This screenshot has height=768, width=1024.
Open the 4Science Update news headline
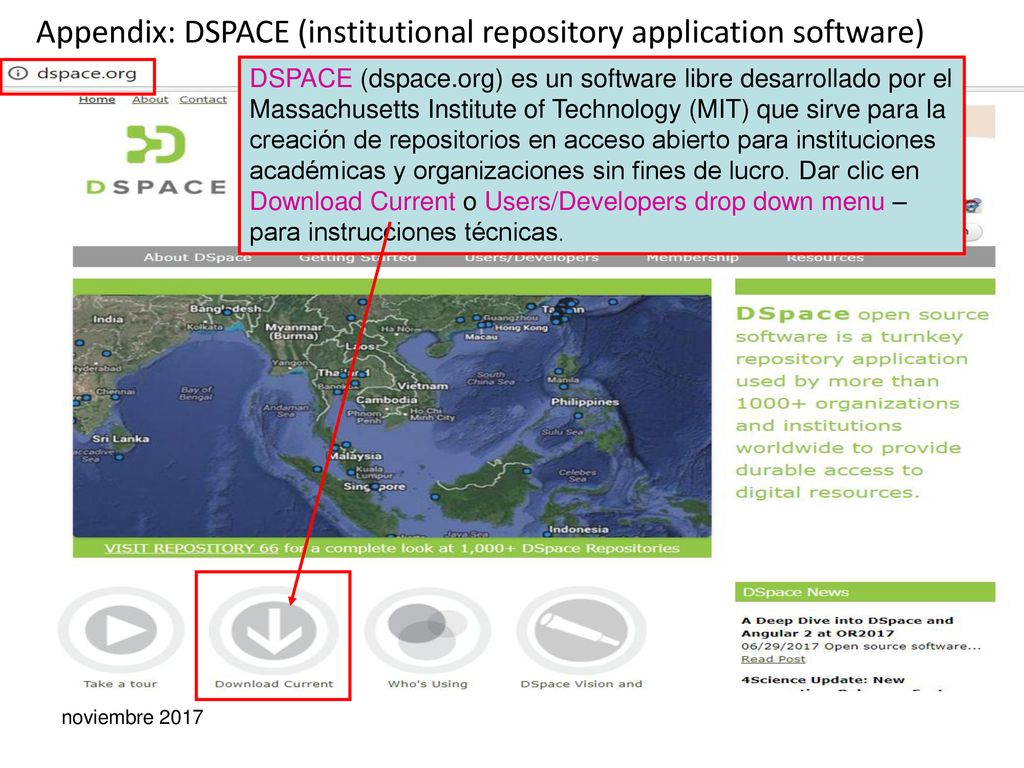(x=823, y=680)
